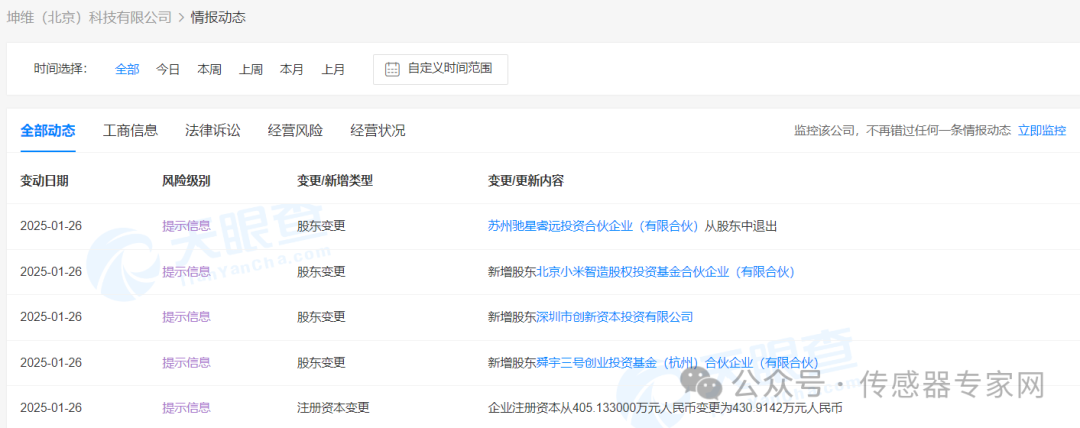Select the 上月 time filter
Screen dimensions: 1080x428
pos(333,69)
